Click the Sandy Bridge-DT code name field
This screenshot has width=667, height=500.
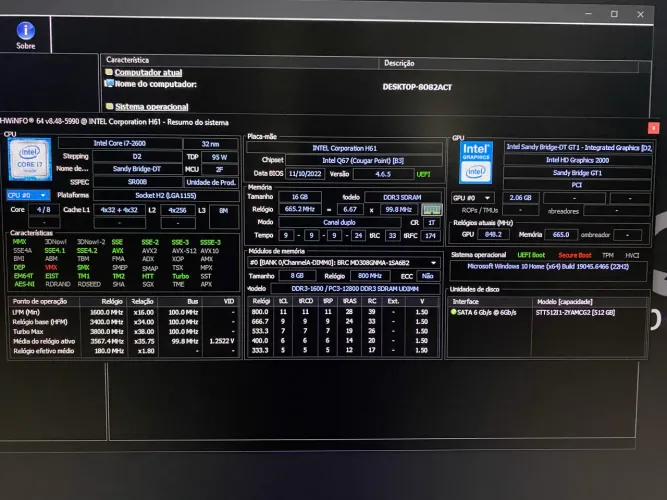pos(137,169)
